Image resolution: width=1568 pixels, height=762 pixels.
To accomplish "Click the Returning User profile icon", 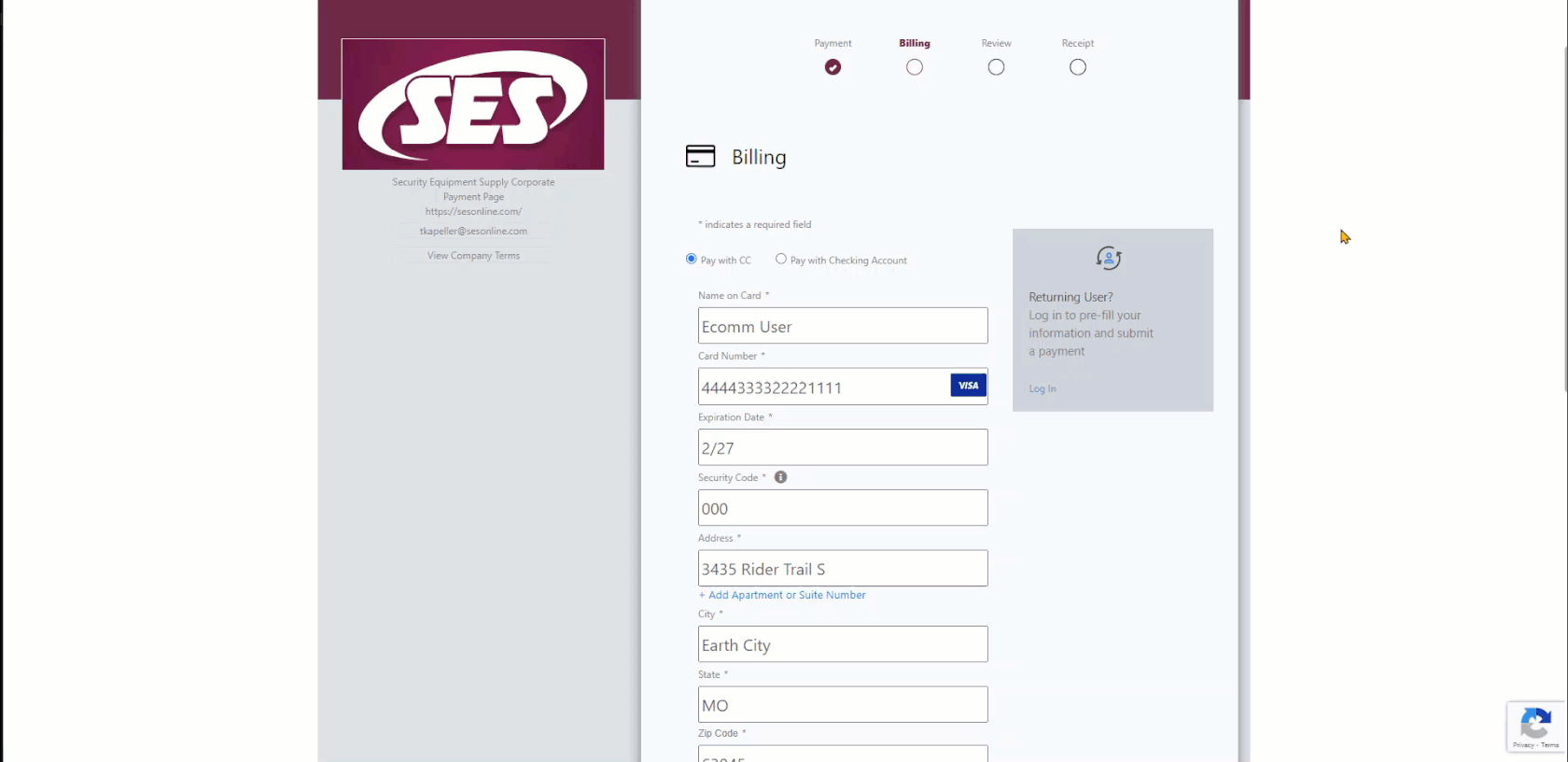I will tap(1109, 258).
